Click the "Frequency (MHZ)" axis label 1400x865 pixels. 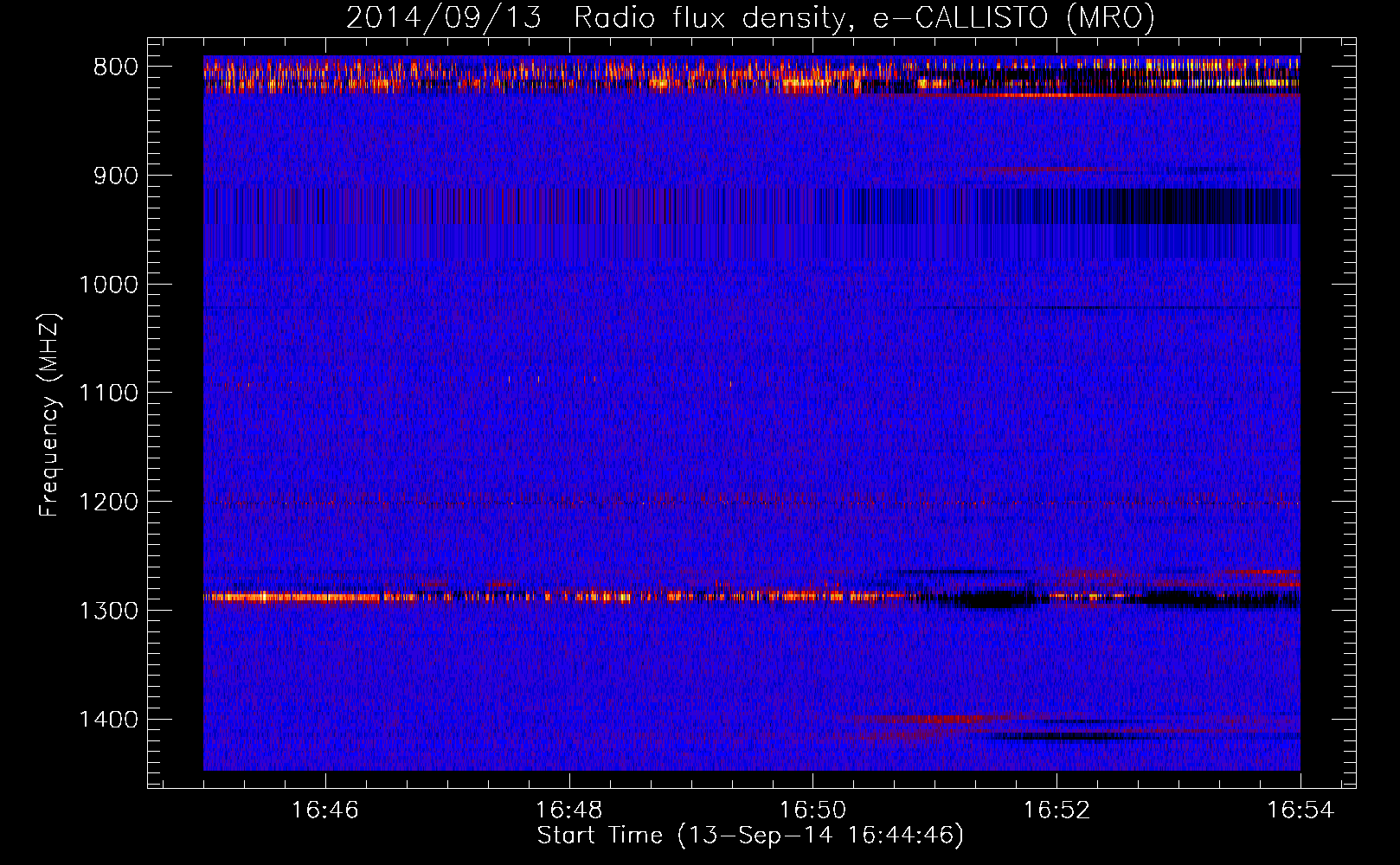[x=50, y=415]
